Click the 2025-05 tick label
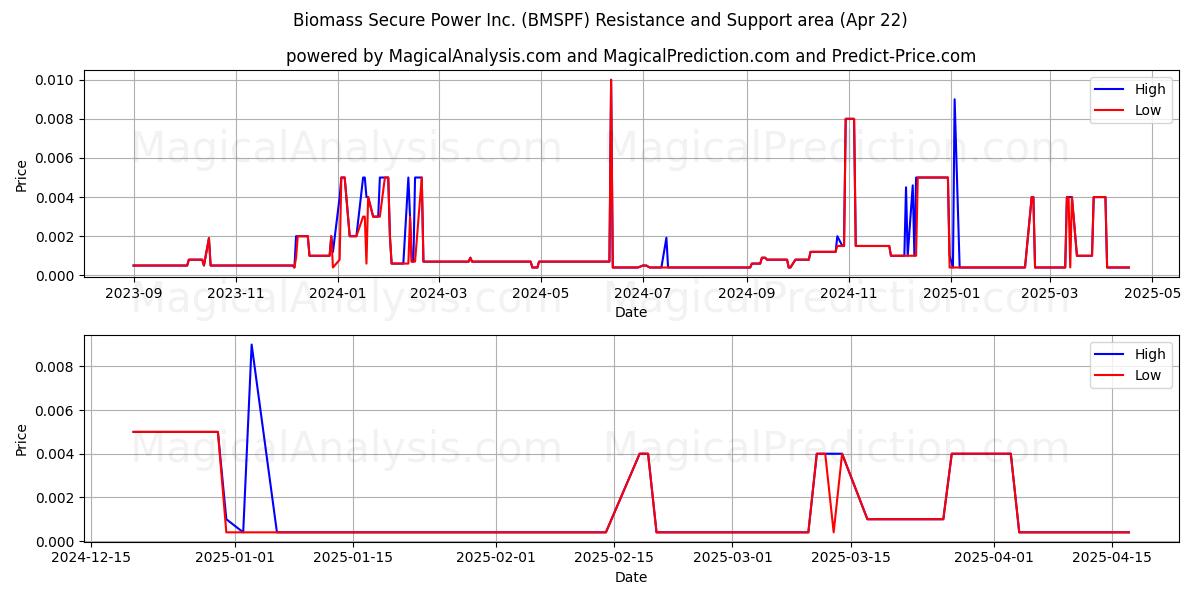This screenshot has height=600, width=1200. tap(1152, 293)
